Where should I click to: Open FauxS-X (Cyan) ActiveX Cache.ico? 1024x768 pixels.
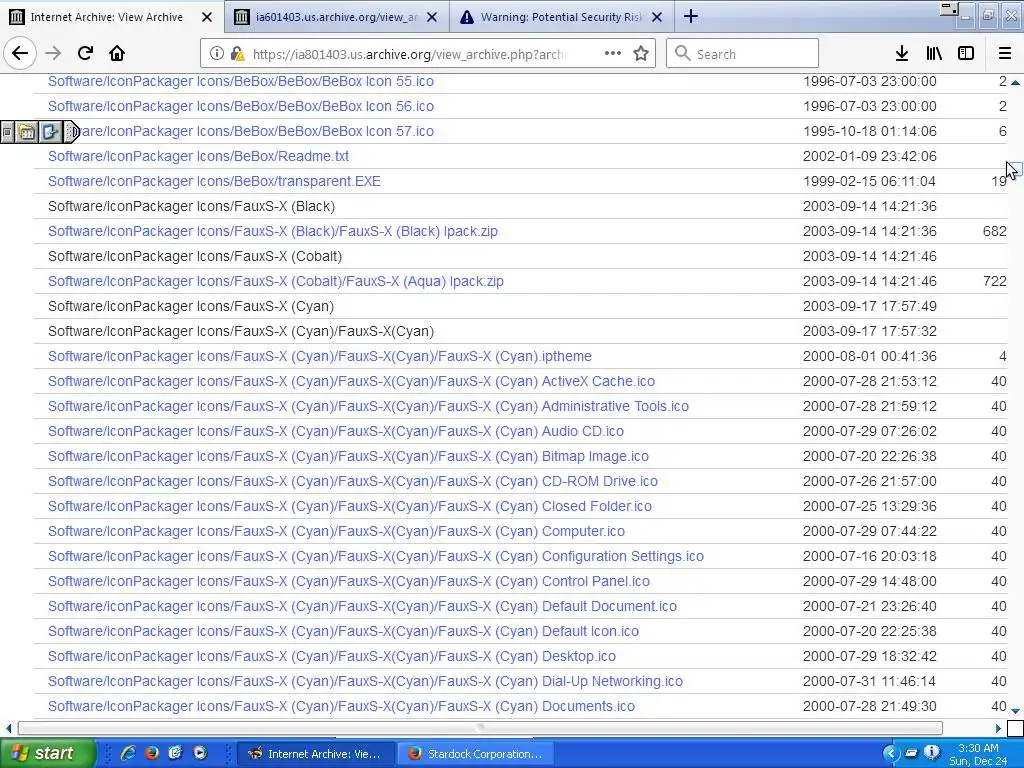point(351,381)
